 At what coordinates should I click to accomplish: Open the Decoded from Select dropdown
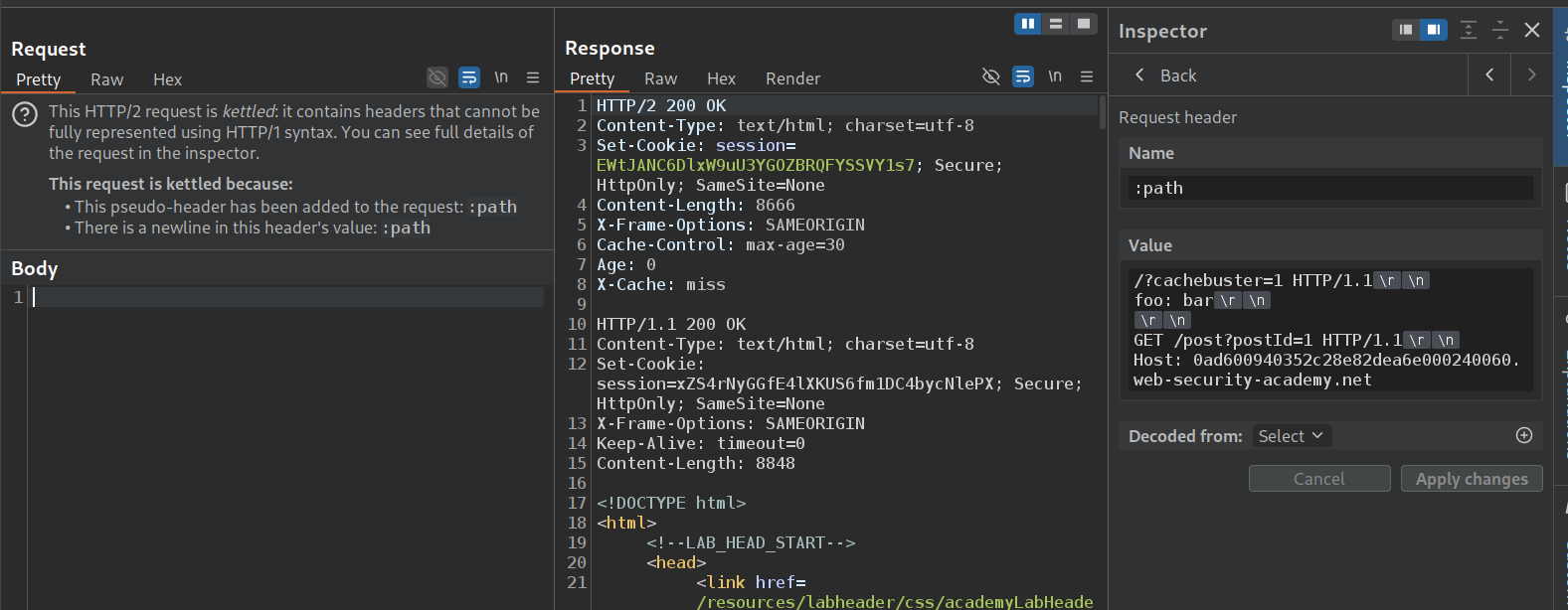tap(1290, 436)
